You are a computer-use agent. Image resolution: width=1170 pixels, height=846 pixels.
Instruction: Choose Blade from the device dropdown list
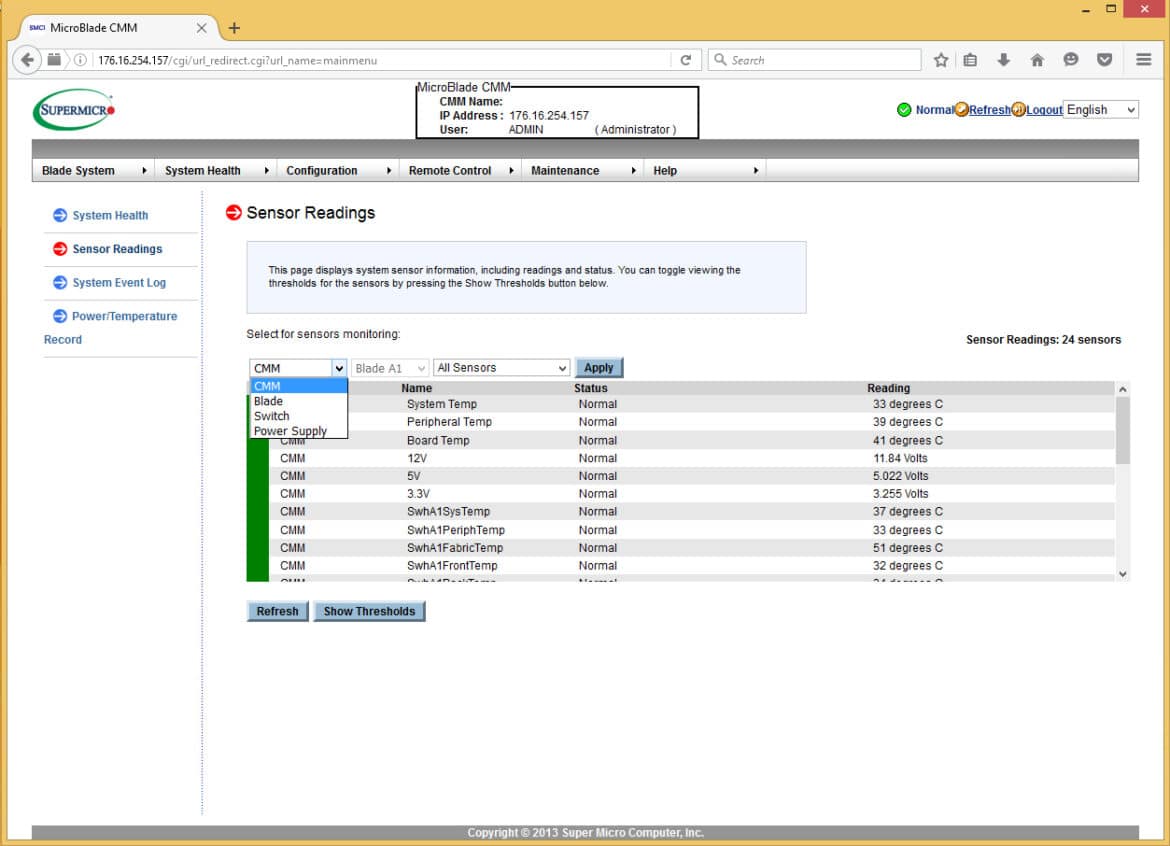[x=298, y=401]
